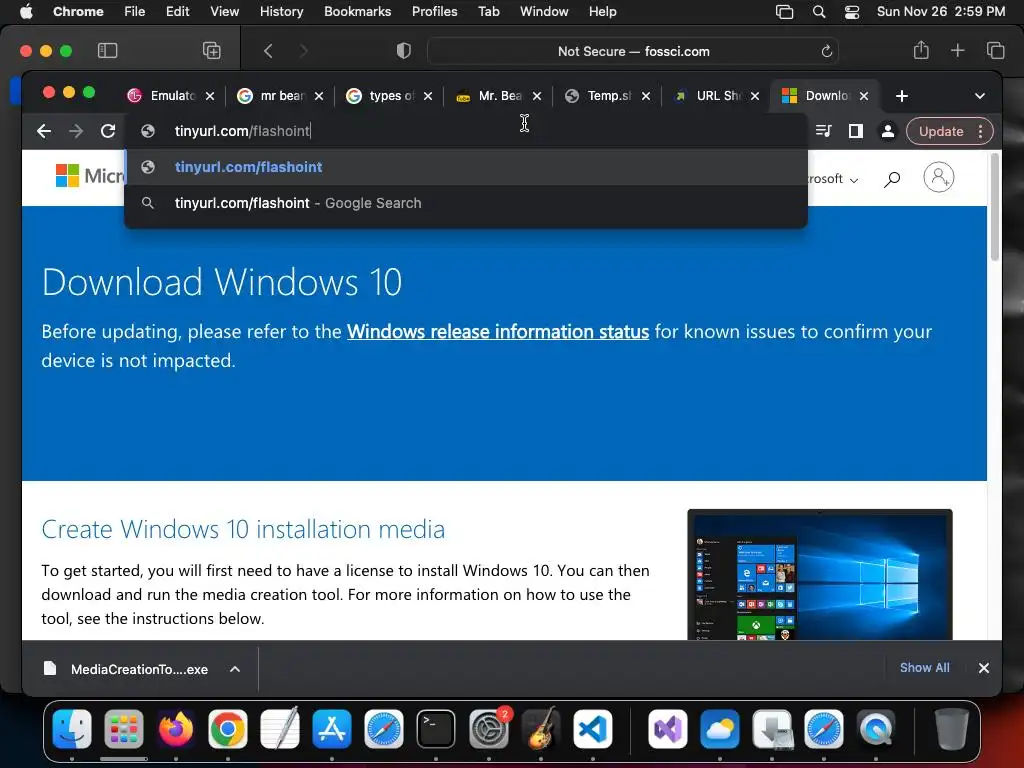Open App Store from the Dock
The width and height of the screenshot is (1024, 768).
[332, 729]
